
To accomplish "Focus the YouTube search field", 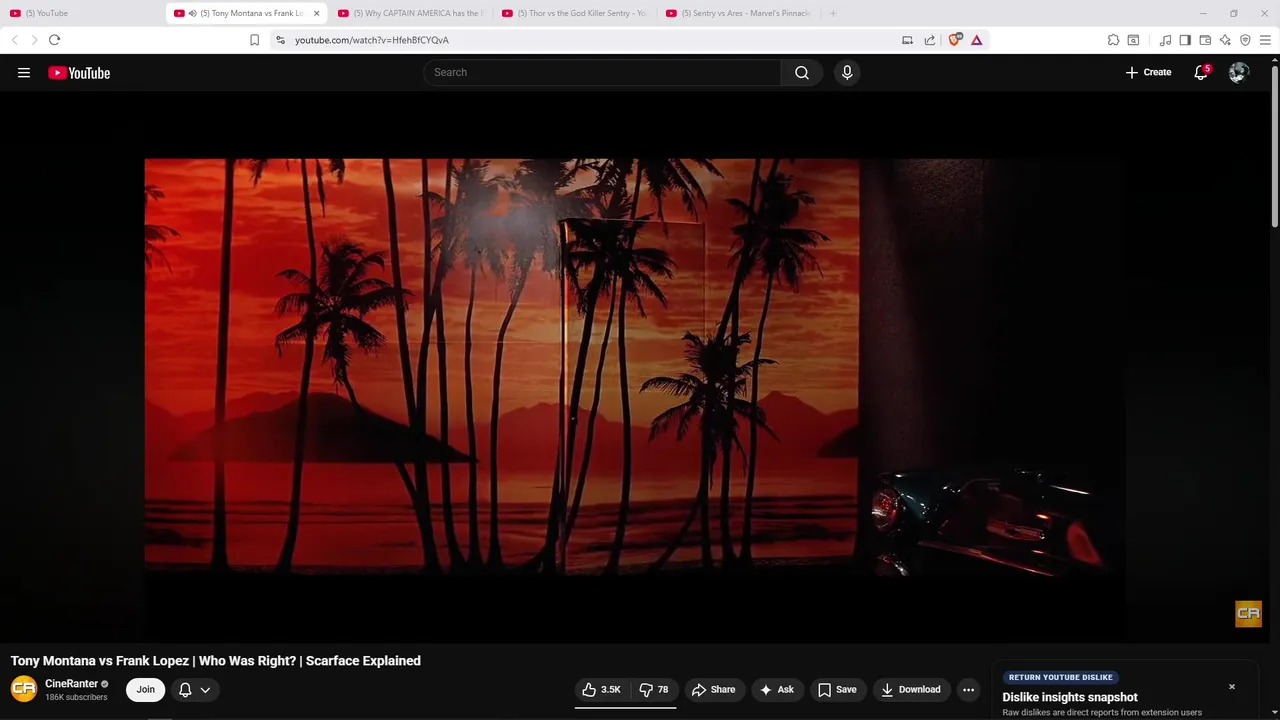I will tap(602, 72).
